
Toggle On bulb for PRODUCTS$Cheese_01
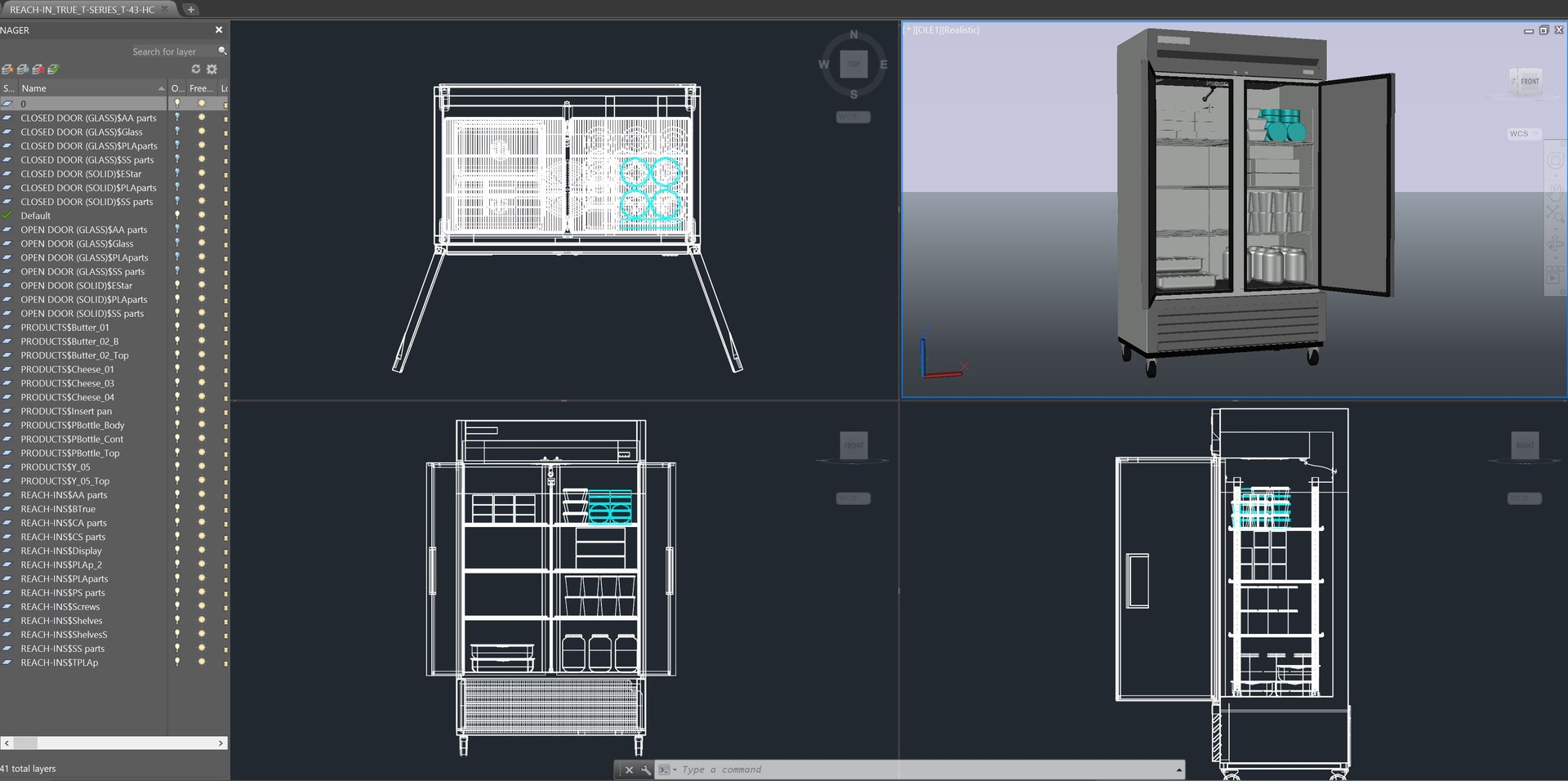tap(177, 369)
